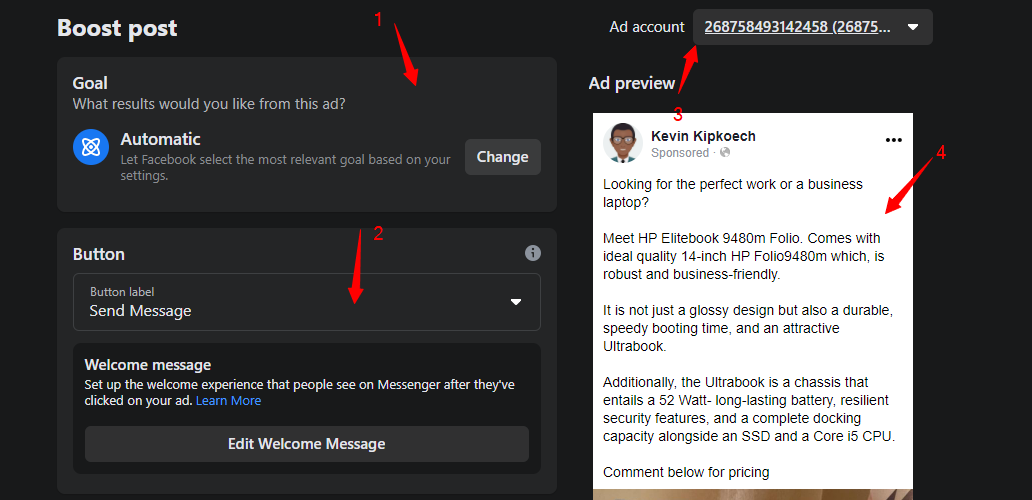The width and height of the screenshot is (1032, 500).
Task: Click the ad account number link
Action: (798, 27)
